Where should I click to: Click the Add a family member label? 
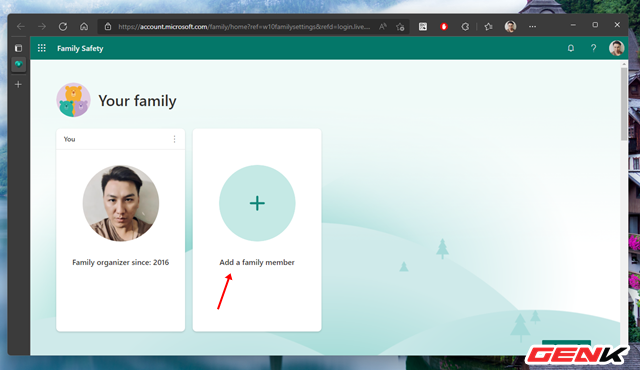[x=257, y=262]
